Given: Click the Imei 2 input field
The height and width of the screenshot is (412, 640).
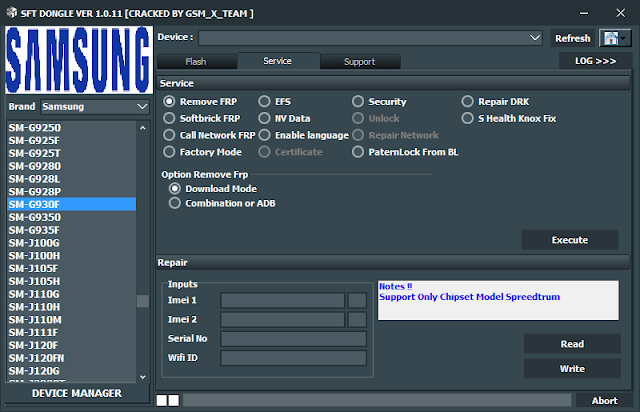Looking at the screenshot, I should tap(282, 319).
